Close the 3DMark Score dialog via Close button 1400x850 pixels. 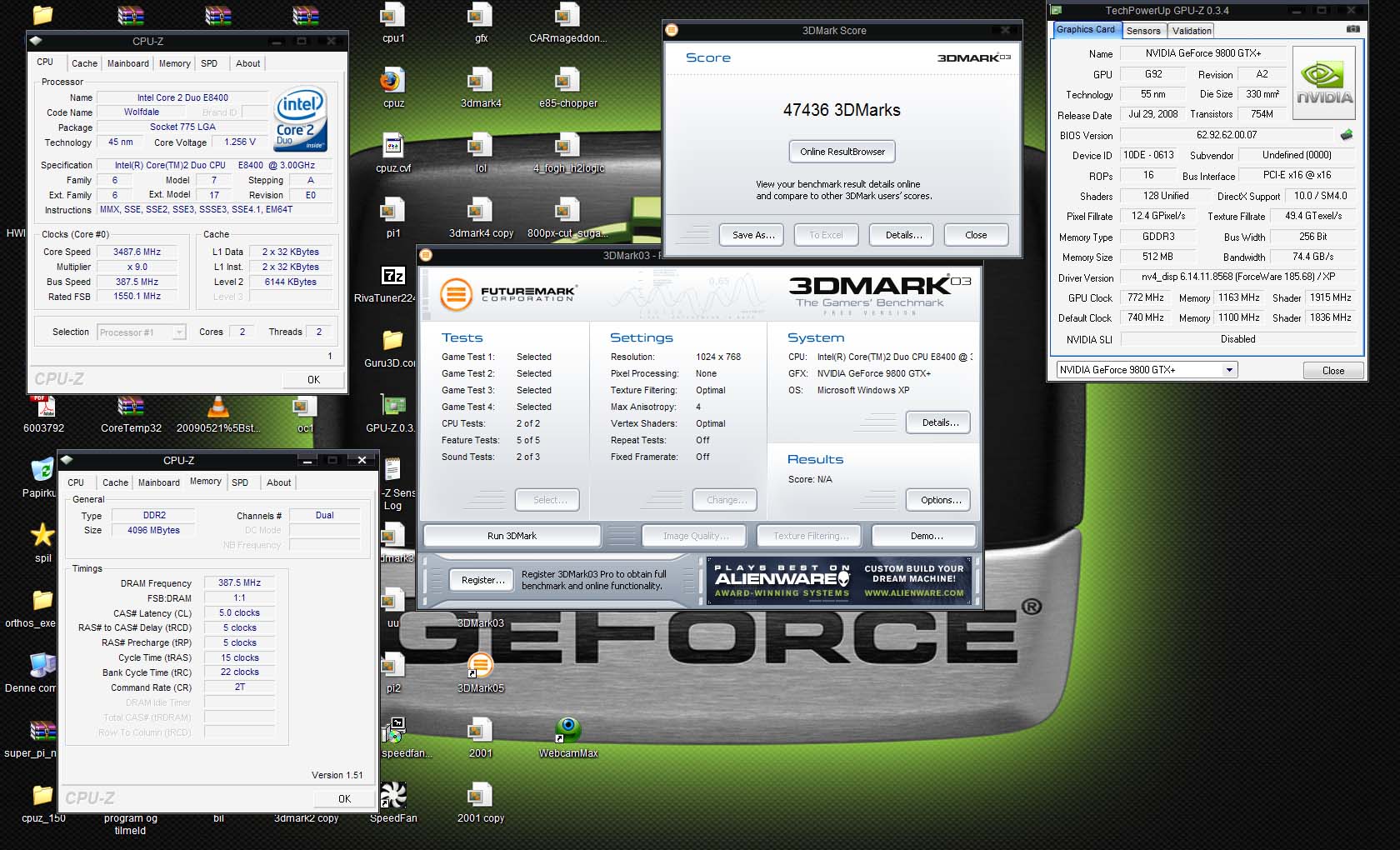(x=976, y=235)
